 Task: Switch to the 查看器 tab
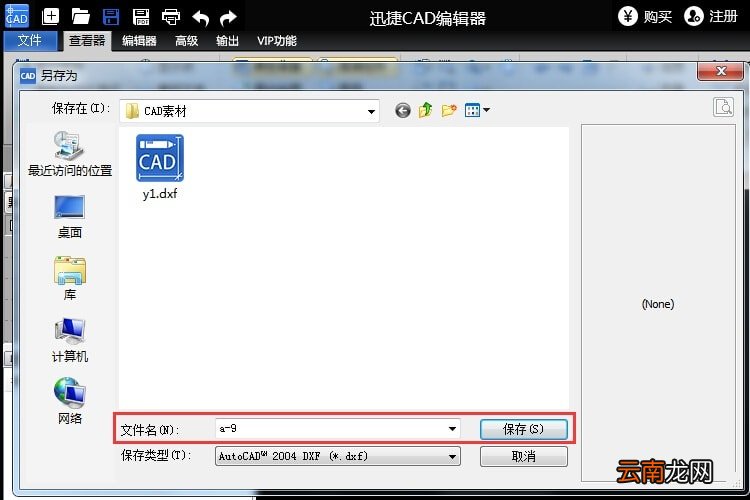tap(87, 41)
